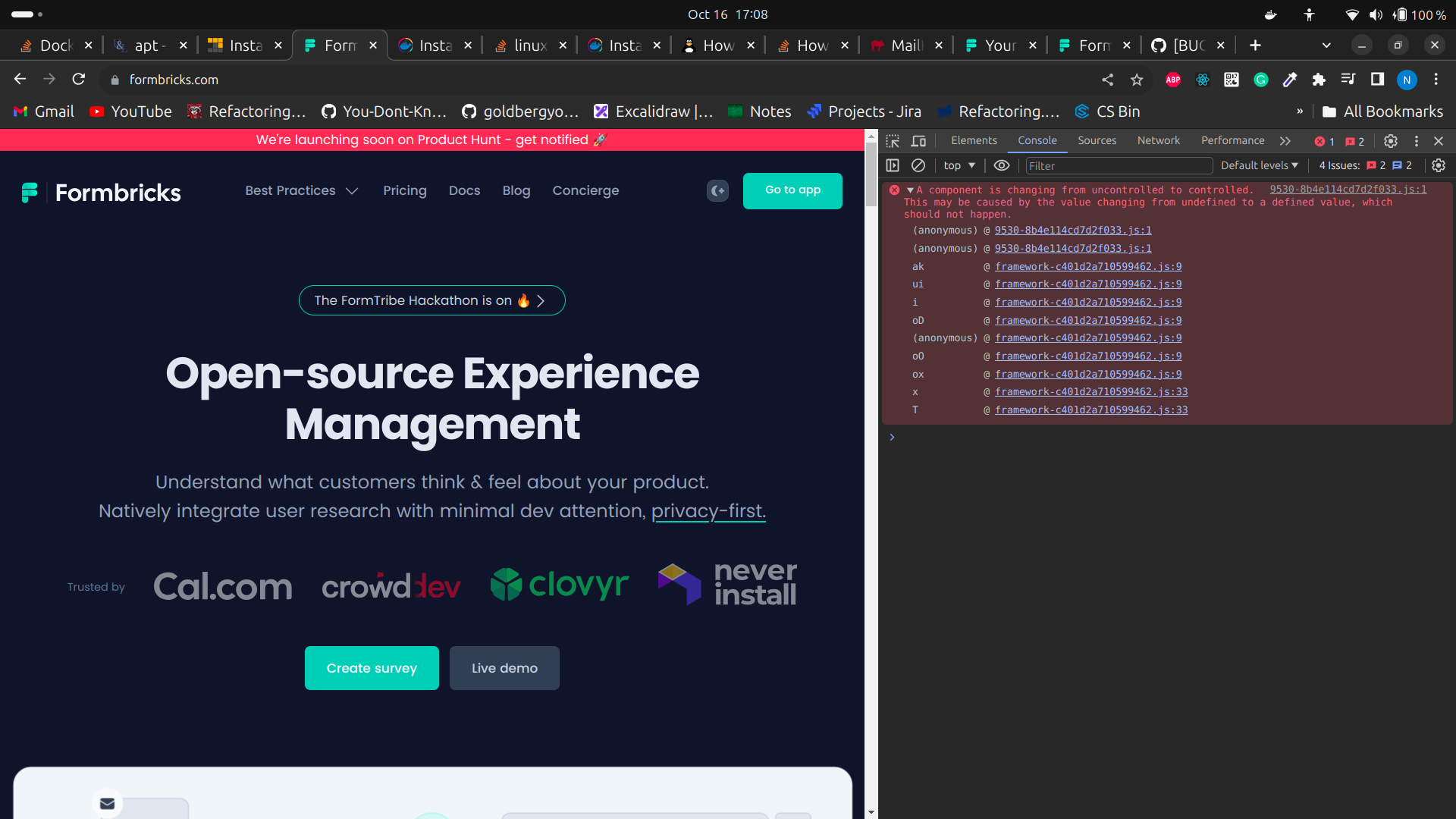Open the Default levels dropdown
1456x819 pixels.
point(1259,165)
